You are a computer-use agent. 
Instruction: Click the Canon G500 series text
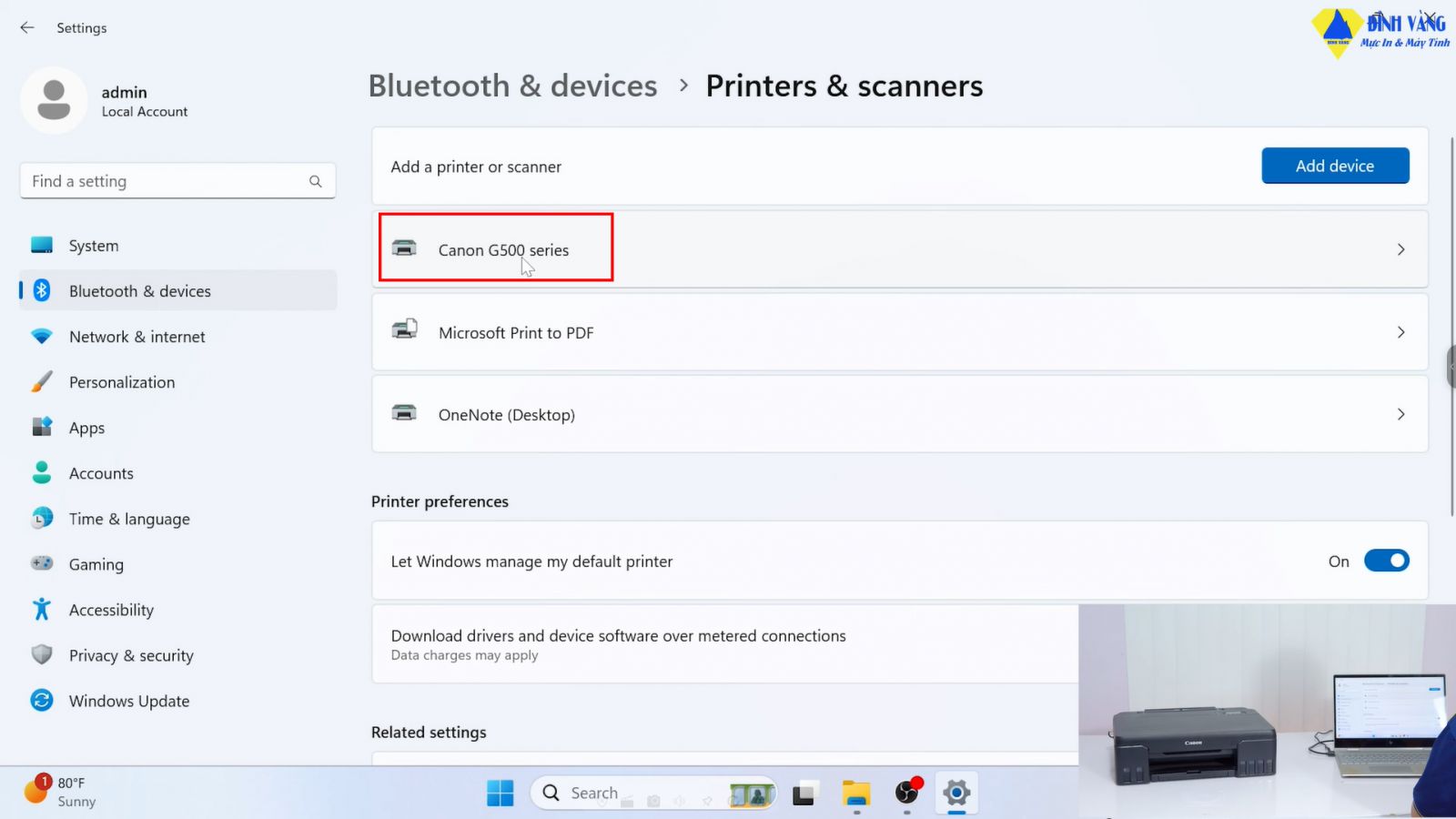pyautogui.click(x=503, y=250)
